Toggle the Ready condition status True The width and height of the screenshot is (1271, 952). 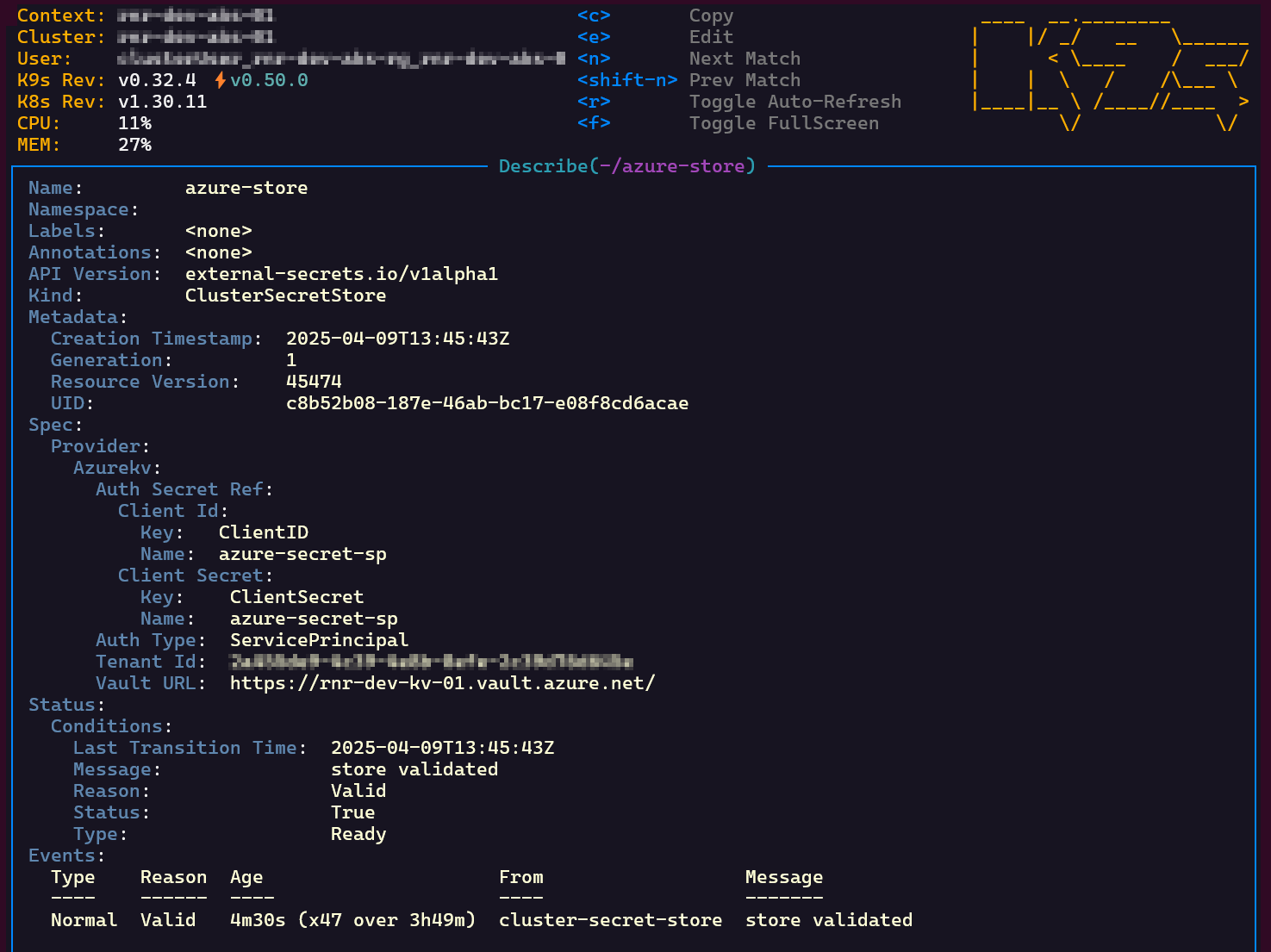click(x=352, y=812)
